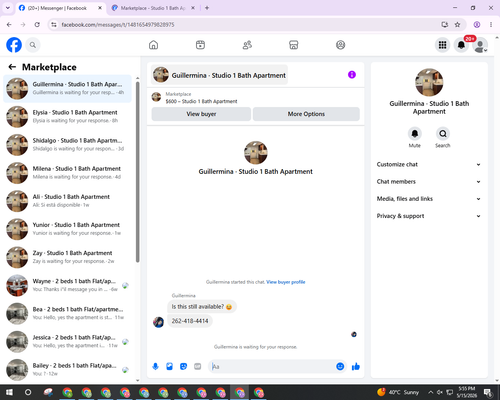Go to Home feed icon

153,45
